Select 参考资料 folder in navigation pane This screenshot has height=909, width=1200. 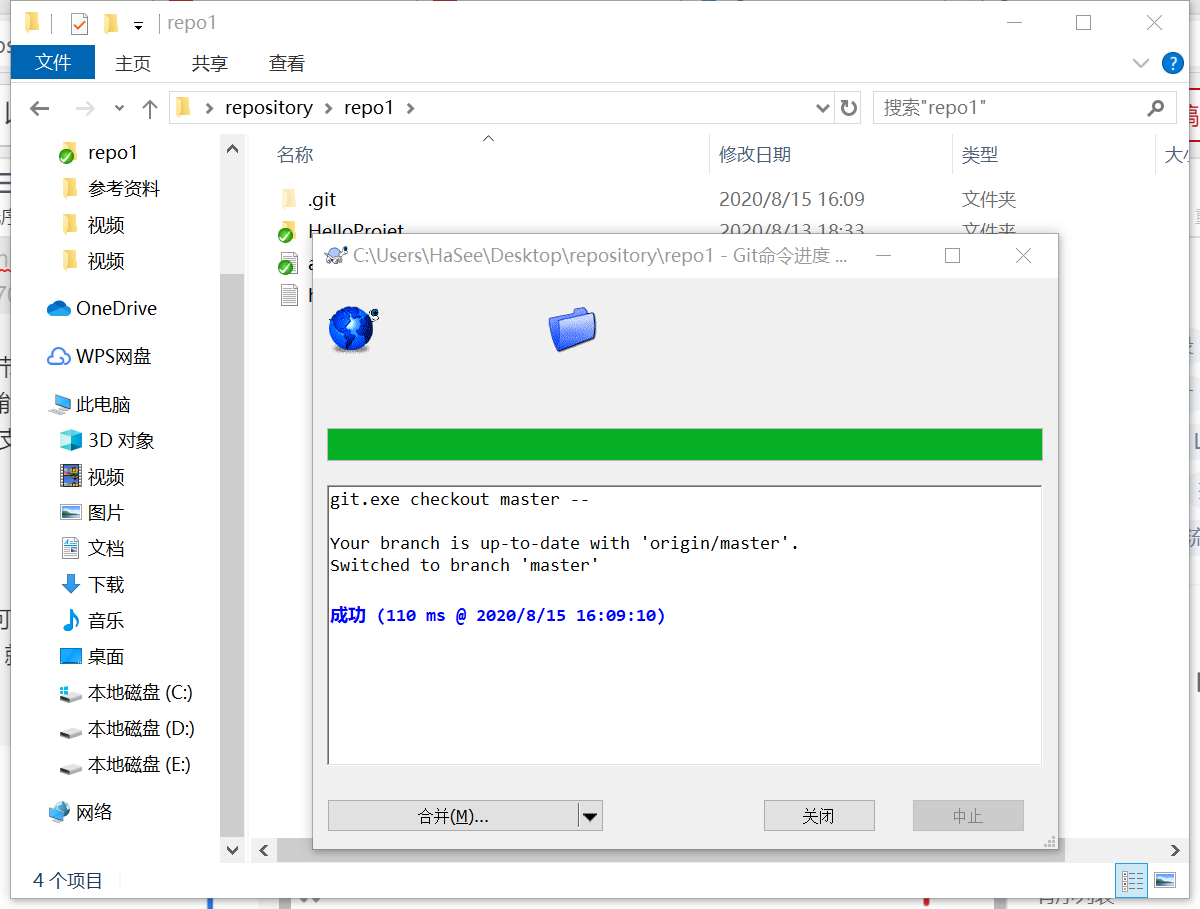(124, 188)
